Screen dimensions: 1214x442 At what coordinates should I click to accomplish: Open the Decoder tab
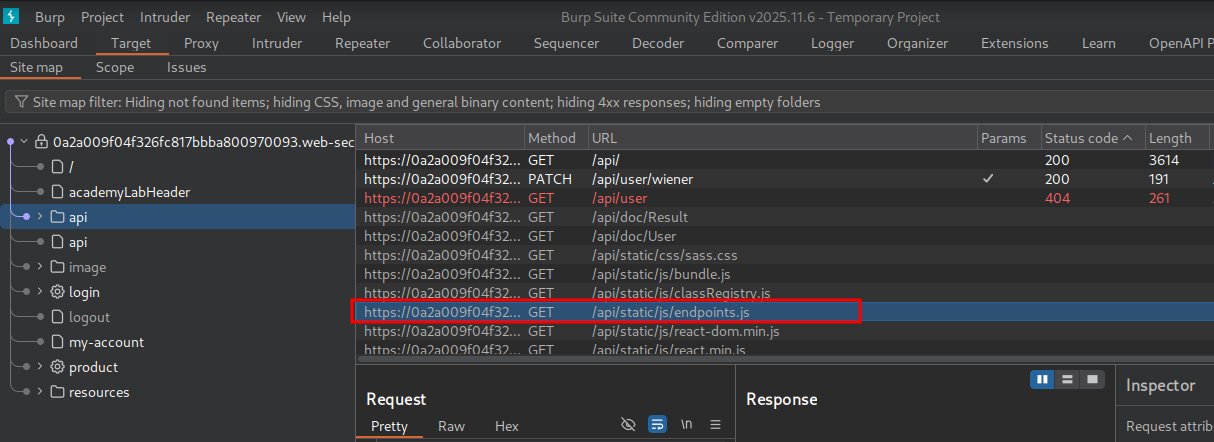point(658,43)
